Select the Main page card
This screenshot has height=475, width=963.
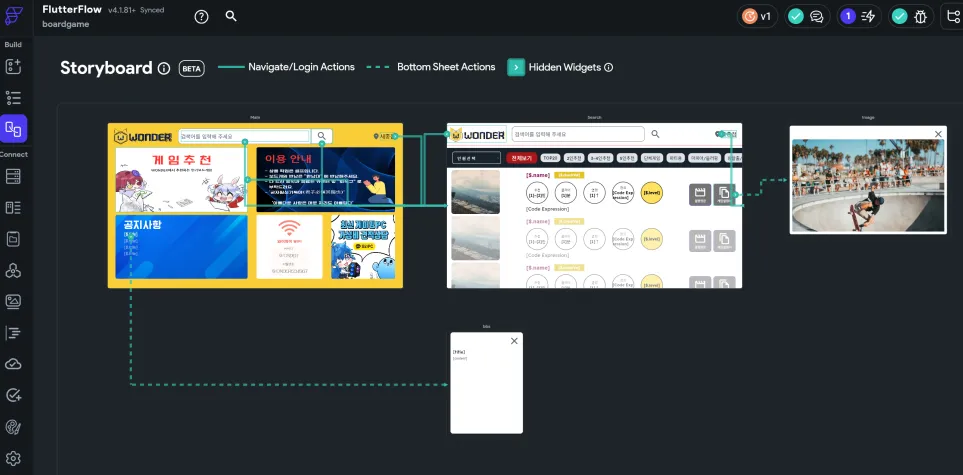tap(255, 205)
